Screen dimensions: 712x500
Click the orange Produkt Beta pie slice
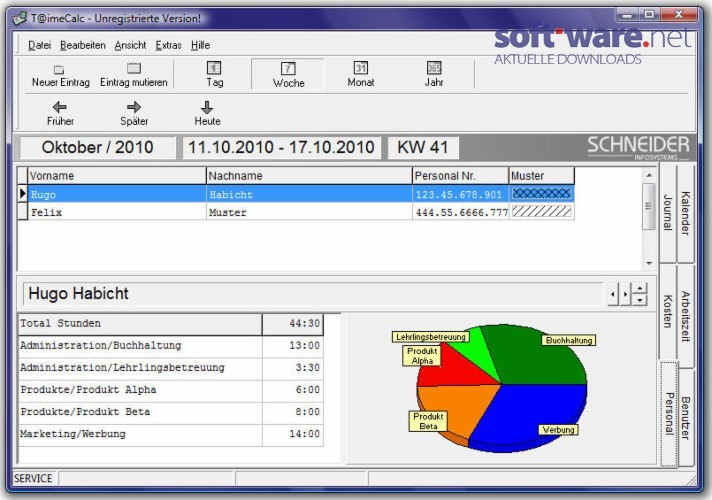pos(459,406)
